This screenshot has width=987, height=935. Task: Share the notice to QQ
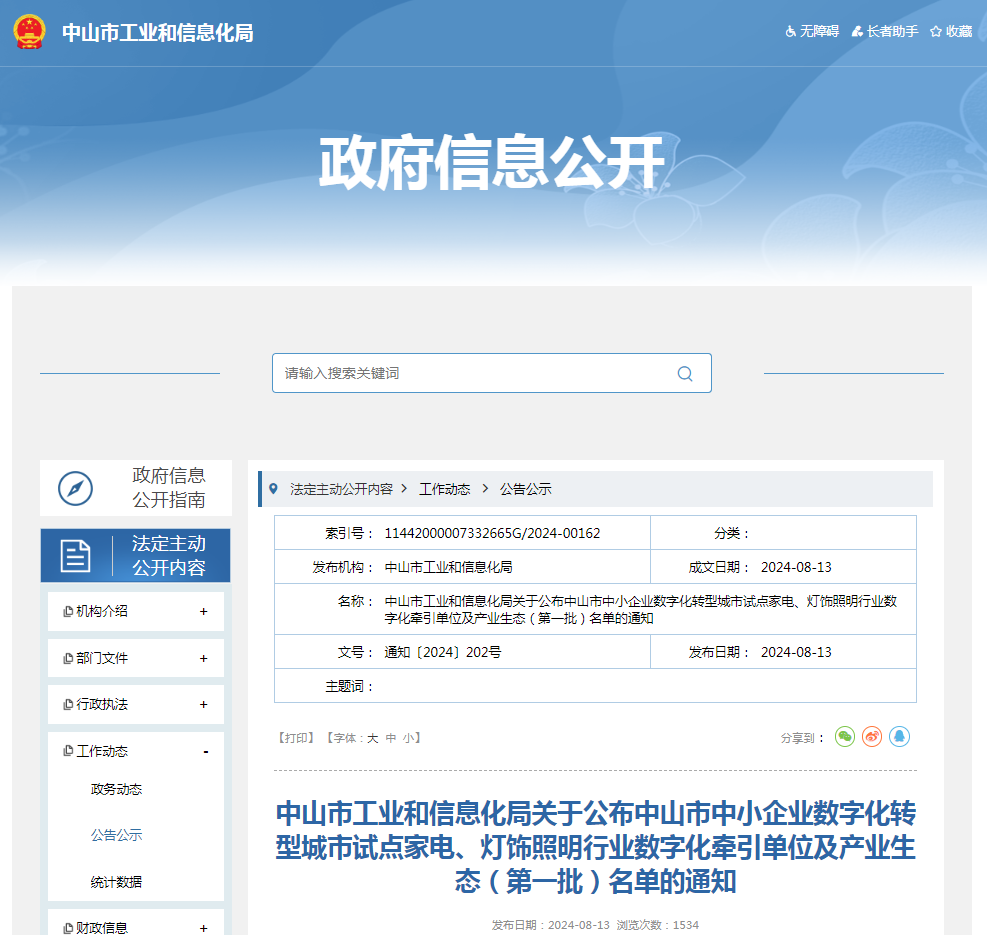click(x=899, y=737)
